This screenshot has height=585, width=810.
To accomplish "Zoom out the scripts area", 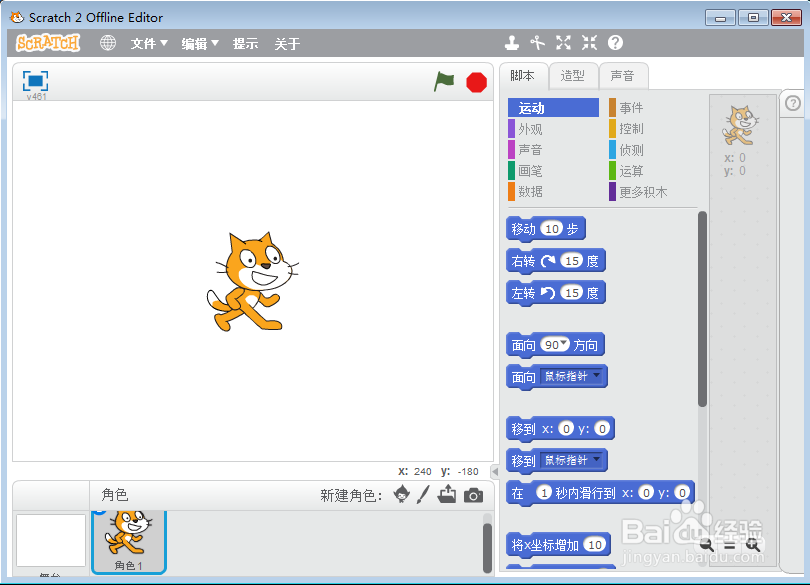I will tap(706, 545).
